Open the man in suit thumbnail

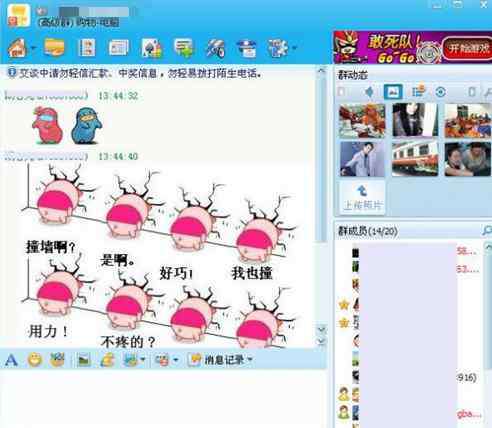pos(362,159)
